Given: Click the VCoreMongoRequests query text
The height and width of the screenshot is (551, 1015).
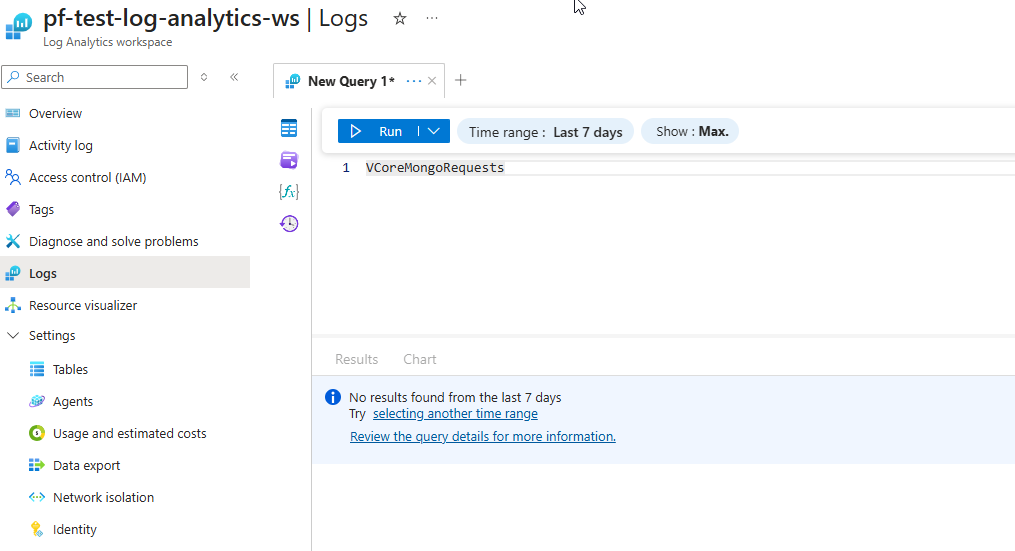Looking at the screenshot, I should tap(434, 168).
